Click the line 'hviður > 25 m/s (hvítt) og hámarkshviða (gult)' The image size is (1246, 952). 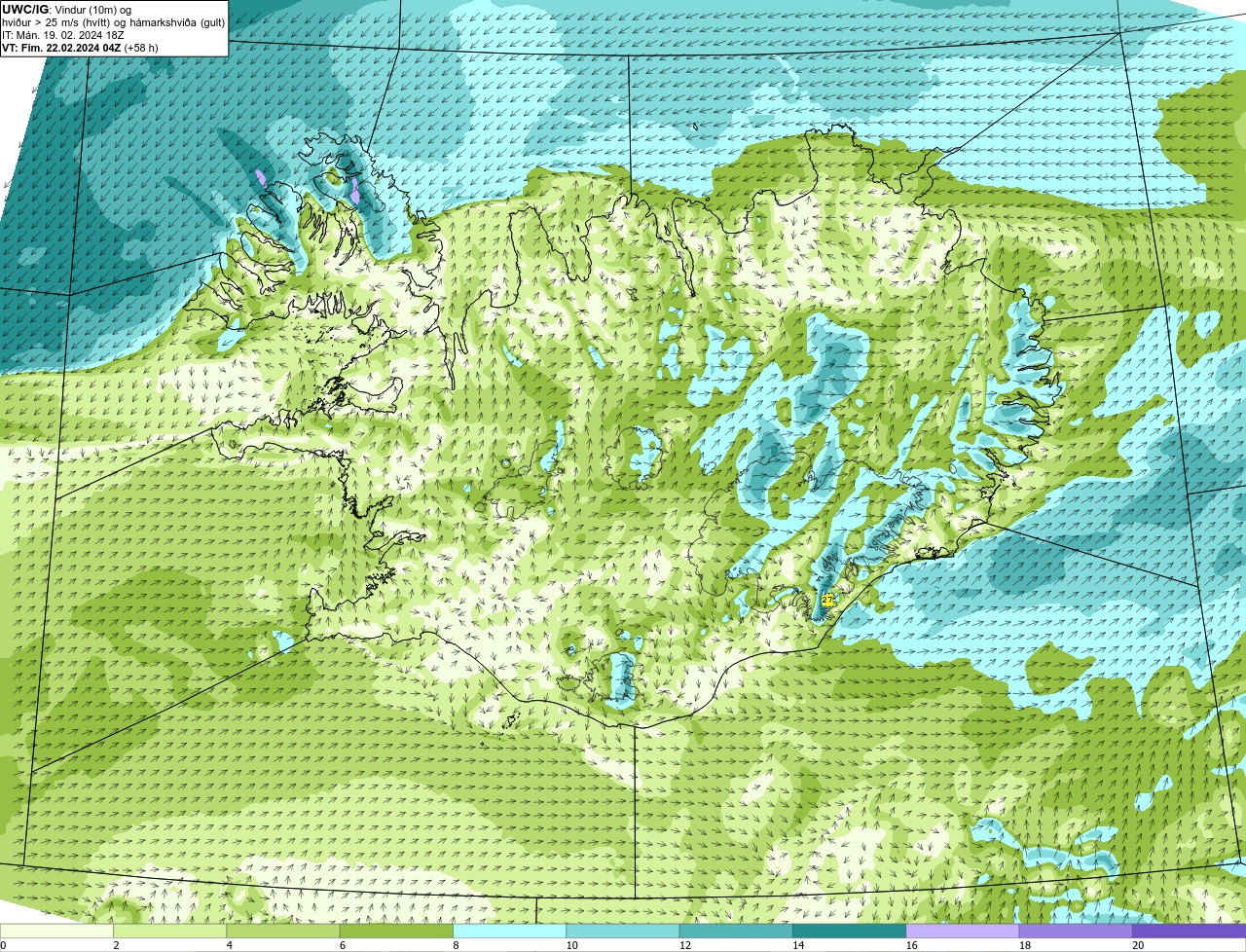114,21
